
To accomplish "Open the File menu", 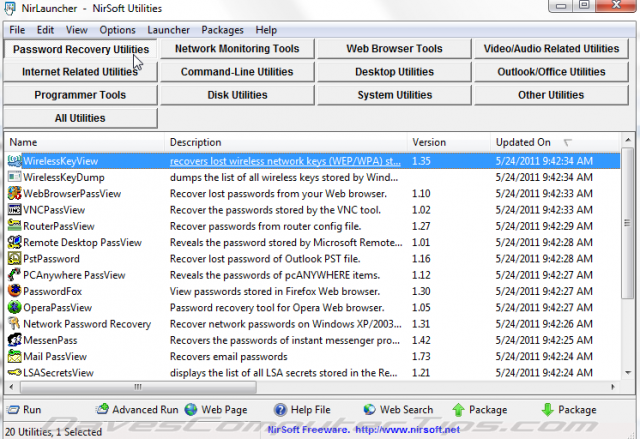I will [x=17, y=30].
